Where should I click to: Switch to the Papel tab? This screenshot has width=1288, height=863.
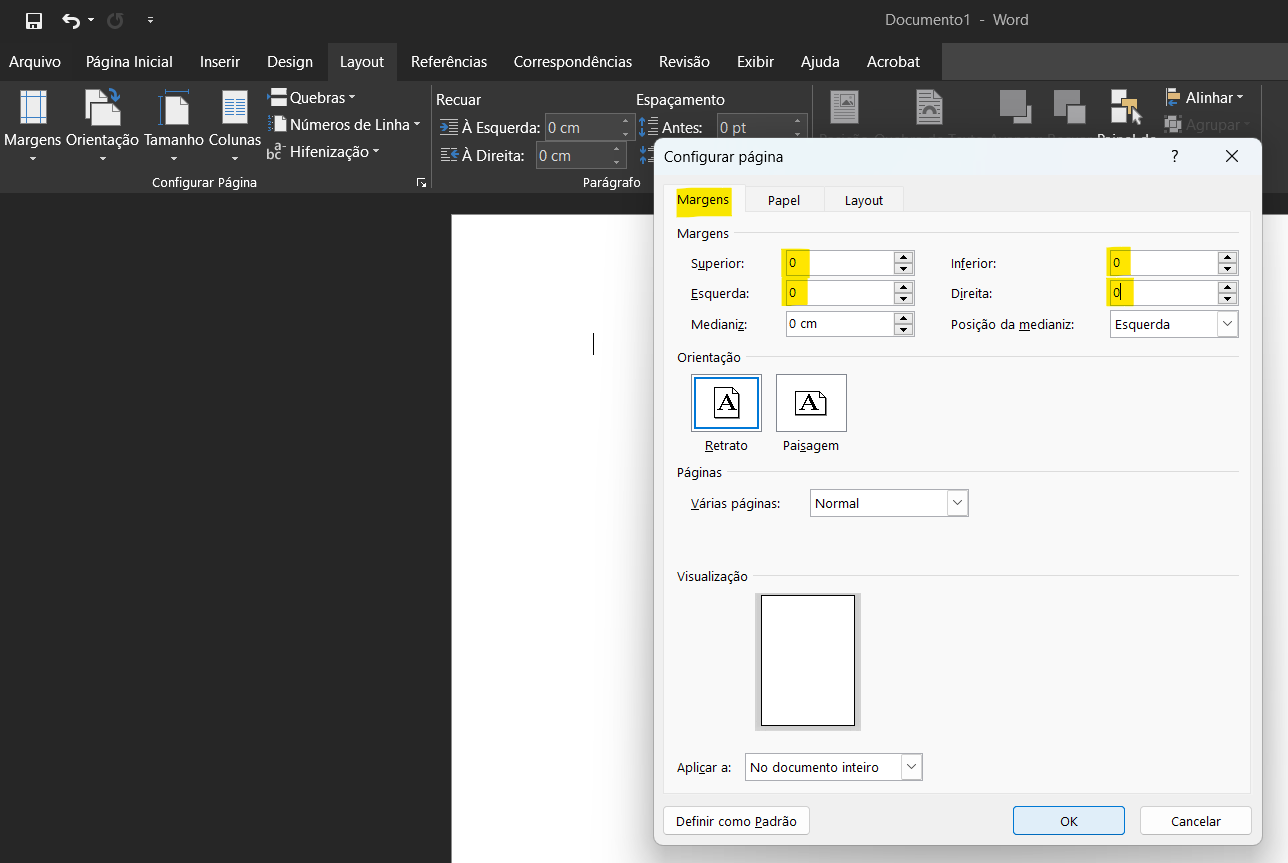click(784, 200)
